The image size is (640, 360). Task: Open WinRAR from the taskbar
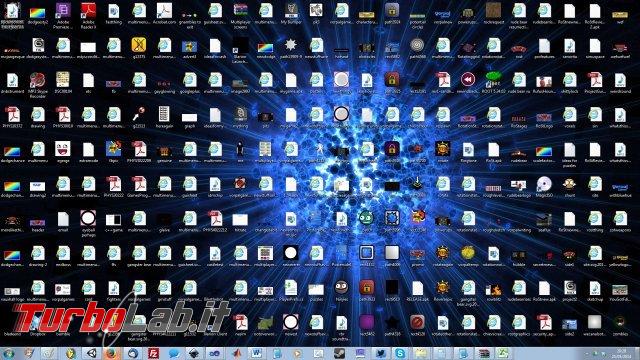(x=483, y=353)
